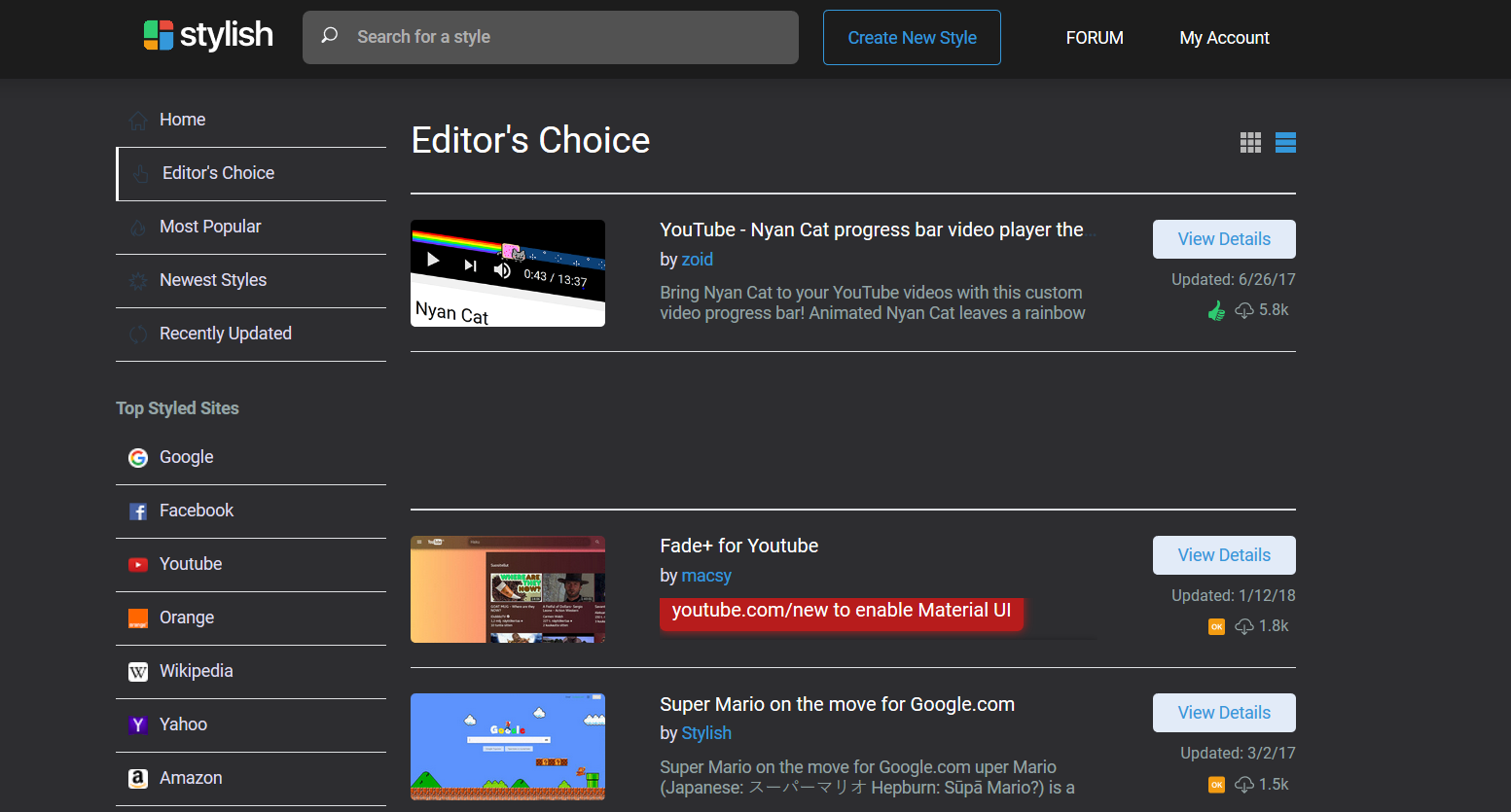Viewport: 1511px width, 812px height.
Task: View Details for Nyan Cat style
Action: pos(1224,239)
